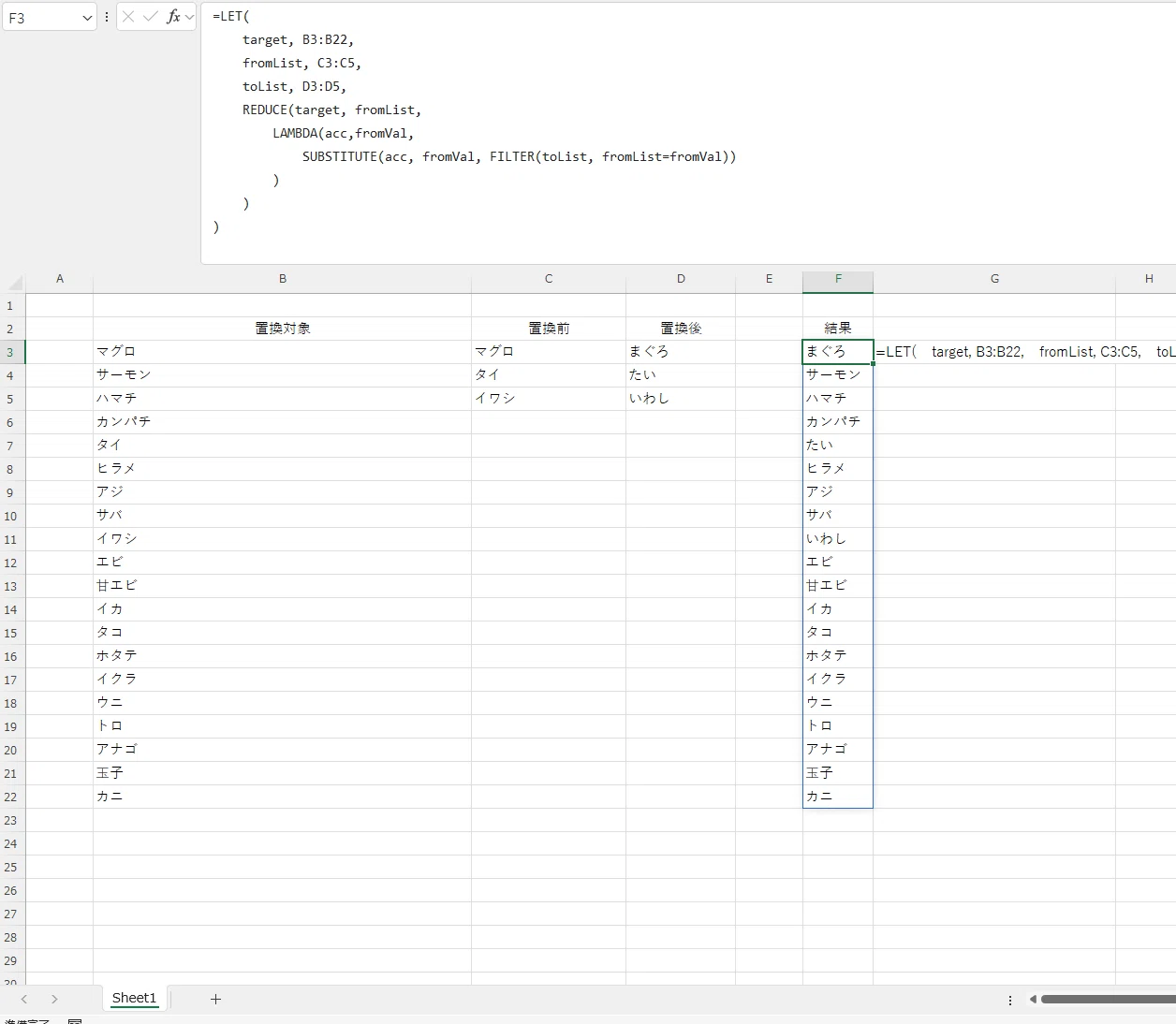Click header cell 結果

coord(838,329)
